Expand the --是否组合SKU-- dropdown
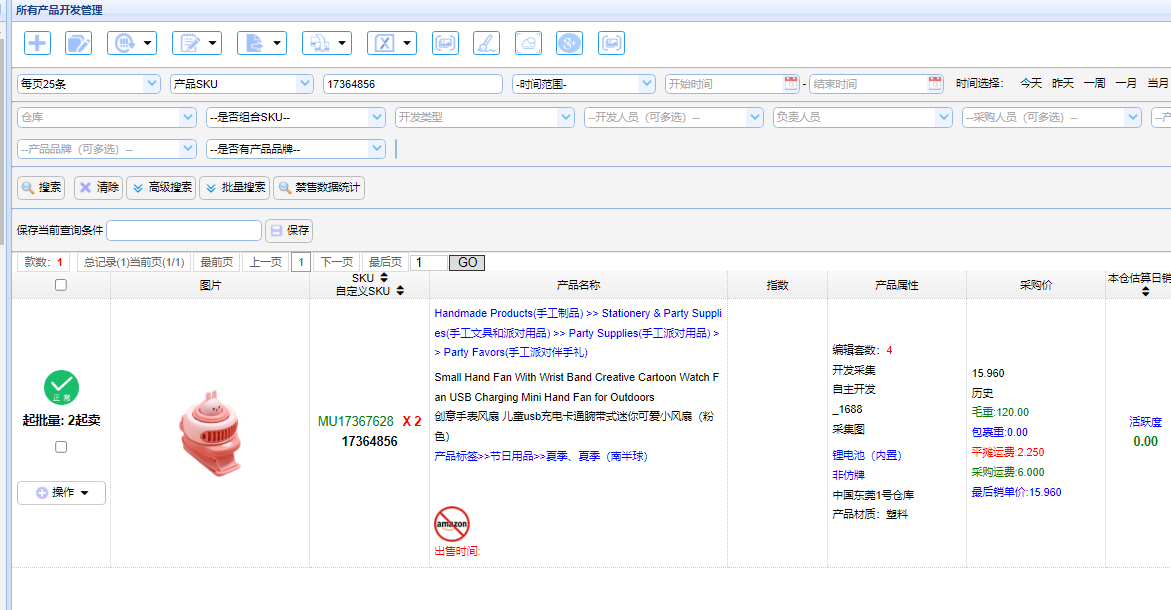 [296, 117]
